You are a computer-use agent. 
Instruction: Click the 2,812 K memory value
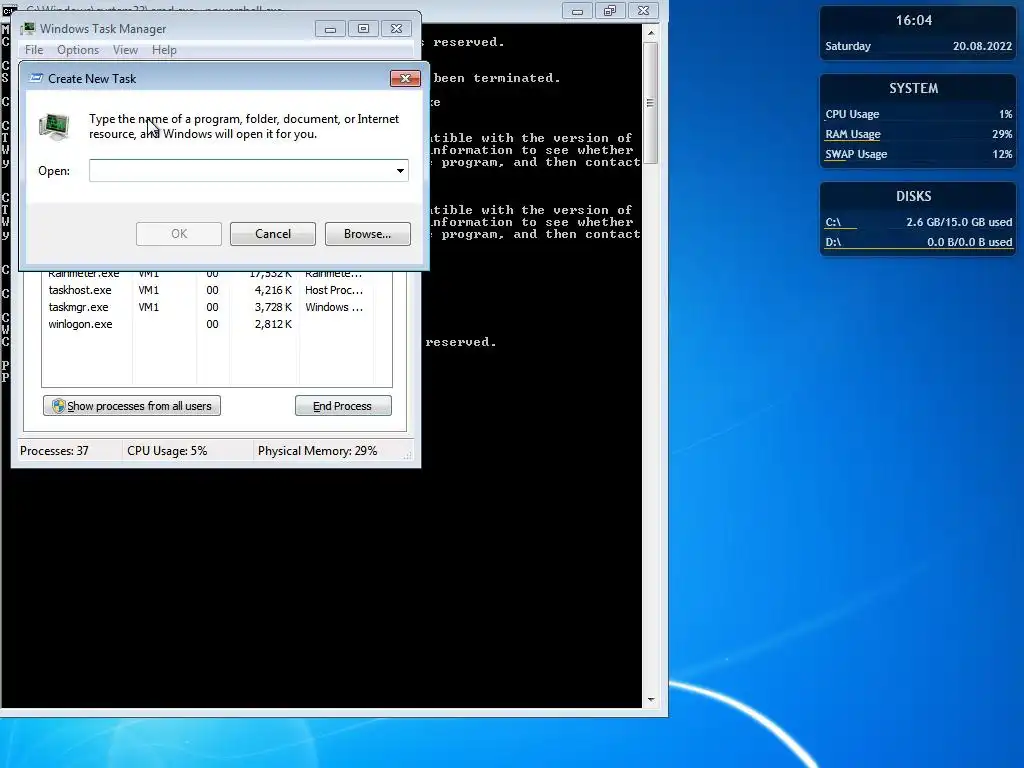(273, 324)
